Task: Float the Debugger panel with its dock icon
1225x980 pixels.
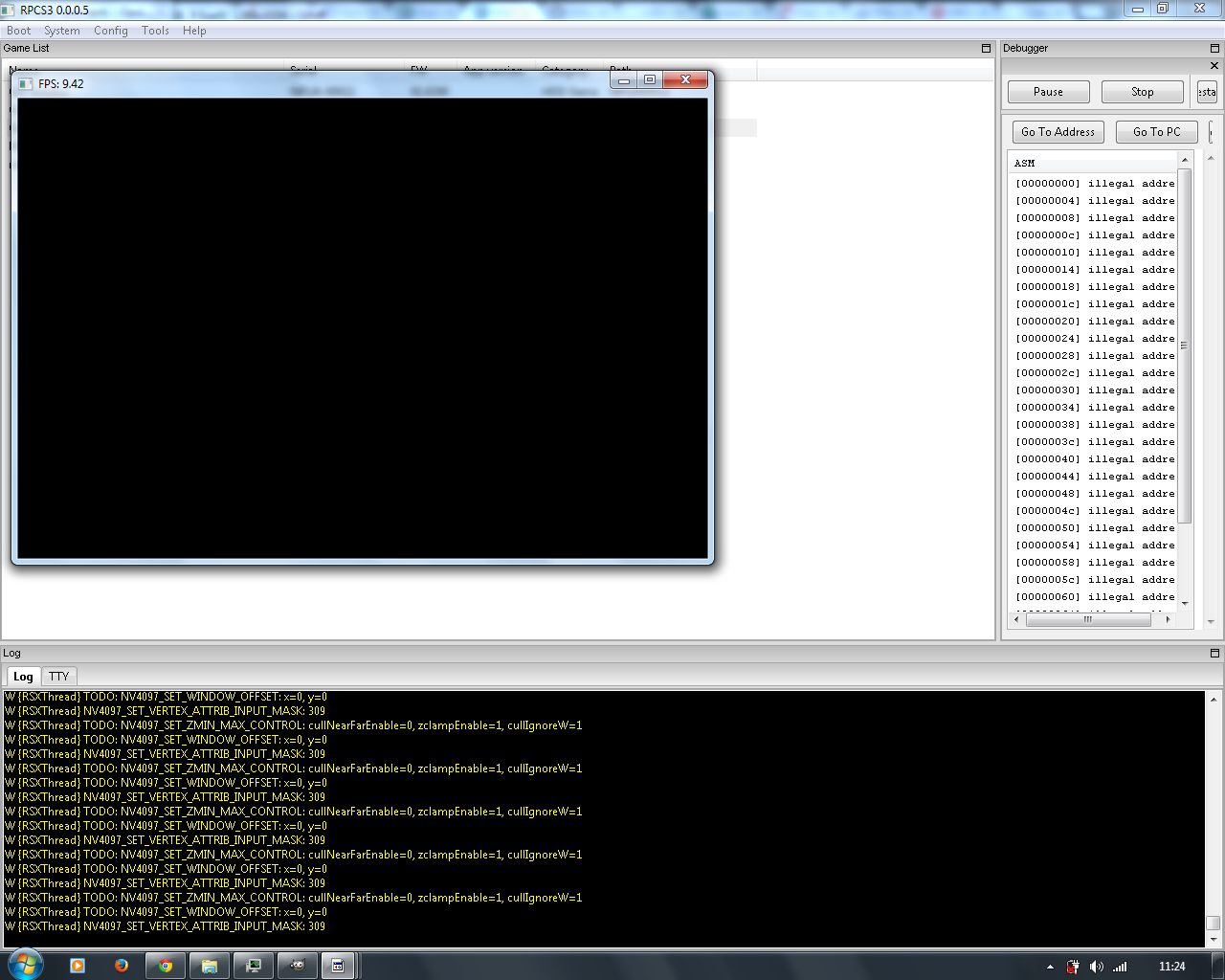Action: 1214,48
